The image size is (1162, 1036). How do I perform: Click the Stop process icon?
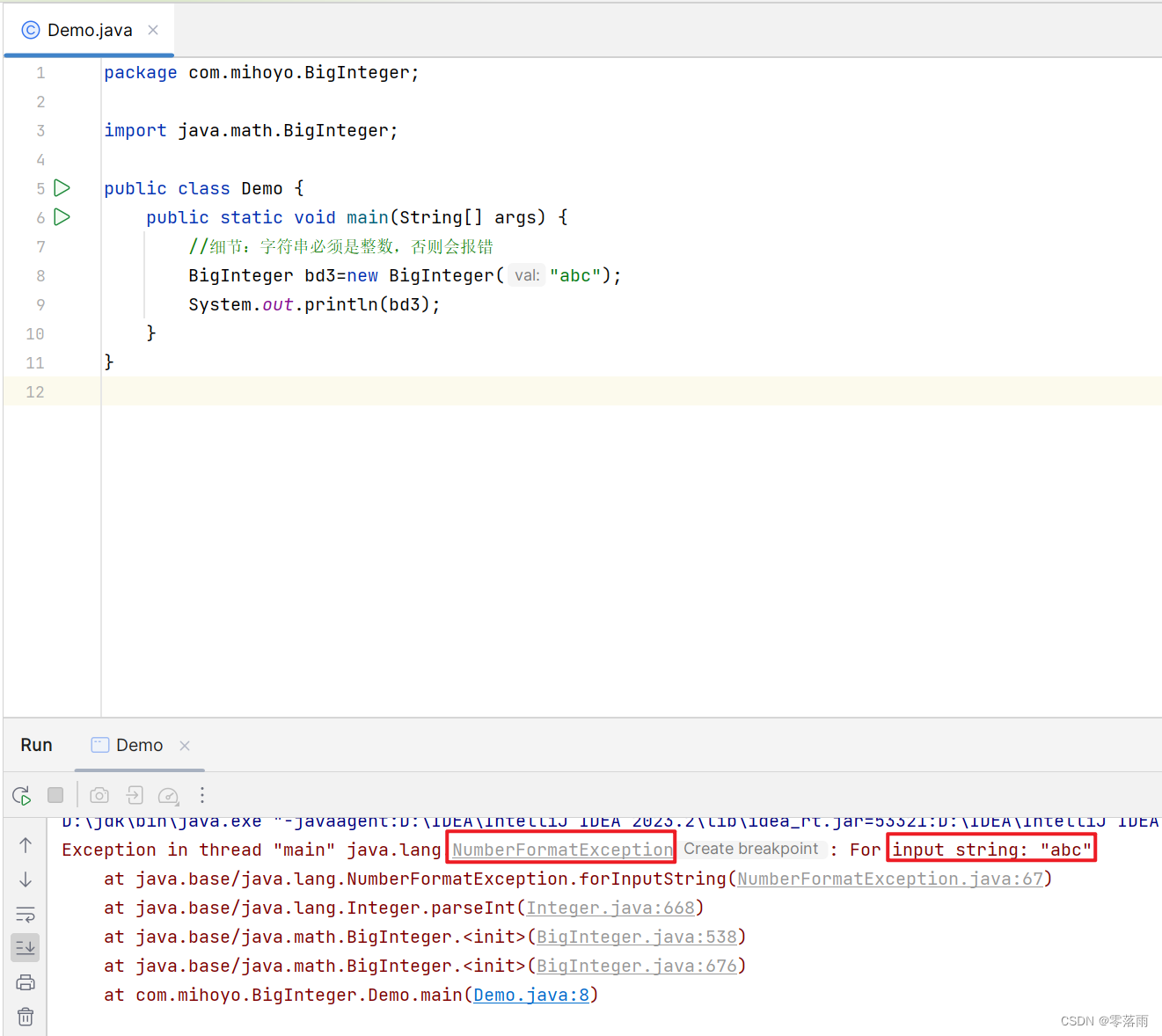pyautogui.click(x=55, y=794)
